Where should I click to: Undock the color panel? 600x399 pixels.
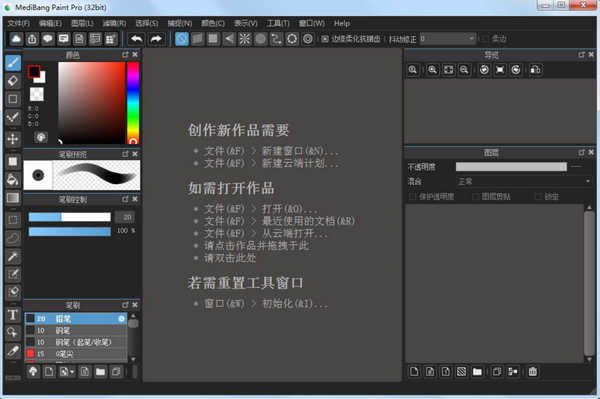tap(125, 55)
